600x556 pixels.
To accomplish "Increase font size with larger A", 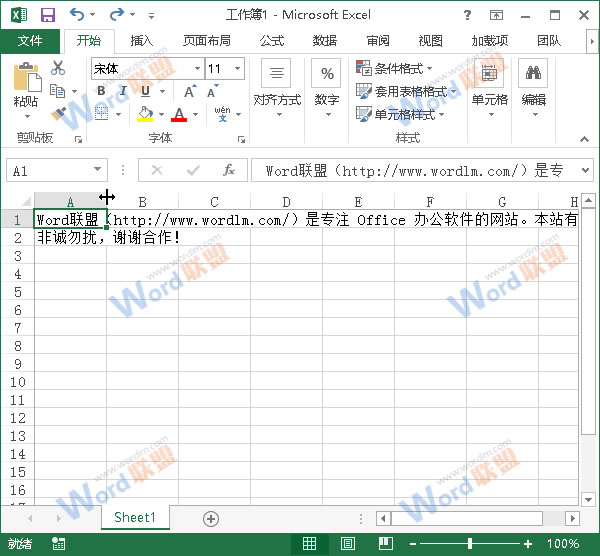I will (x=190, y=91).
